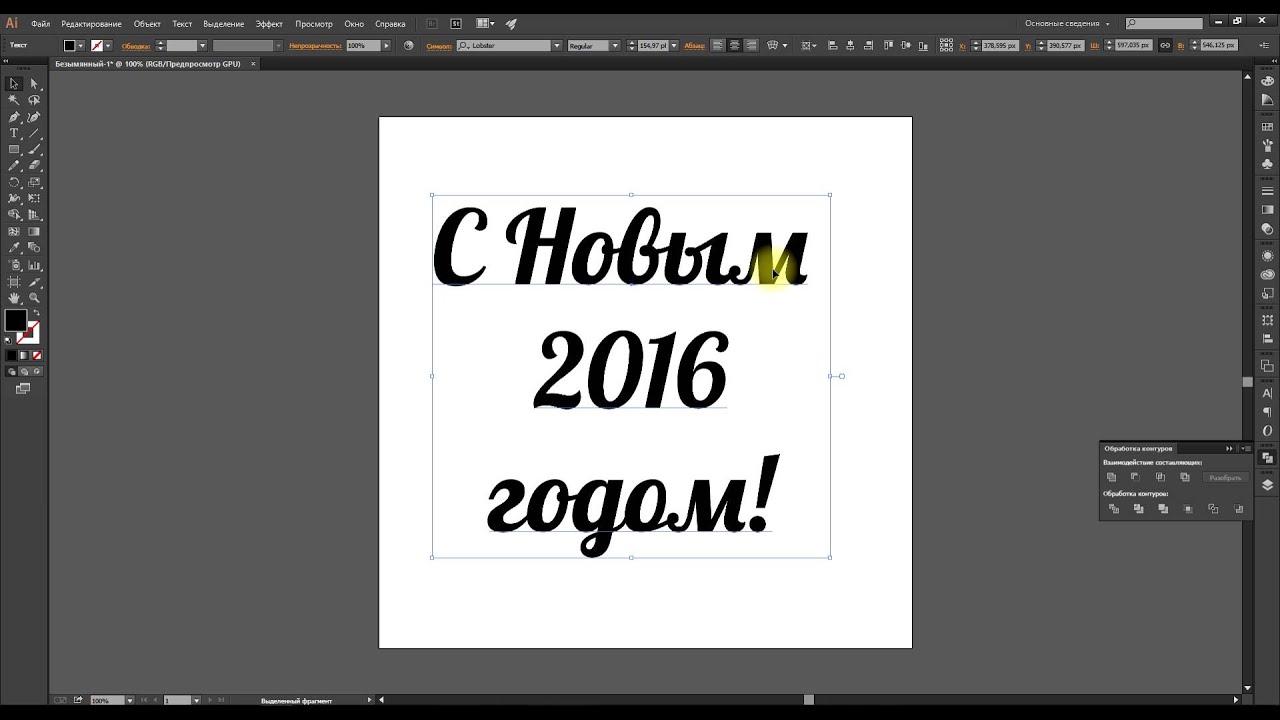Open the Paragraph panel pilcrow icon
Viewport: 1280px width, 720px height.
coord(1268,411)
